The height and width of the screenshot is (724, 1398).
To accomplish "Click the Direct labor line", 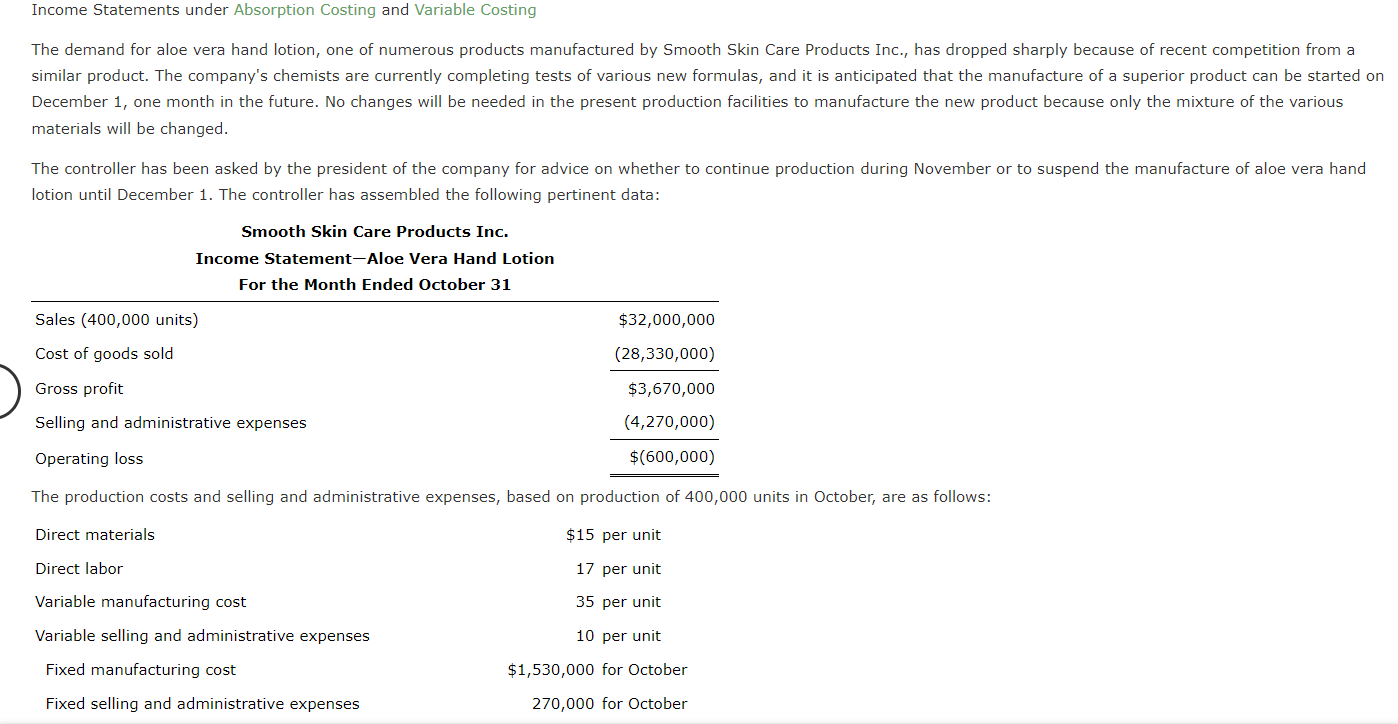I will (x=79, y=568).
